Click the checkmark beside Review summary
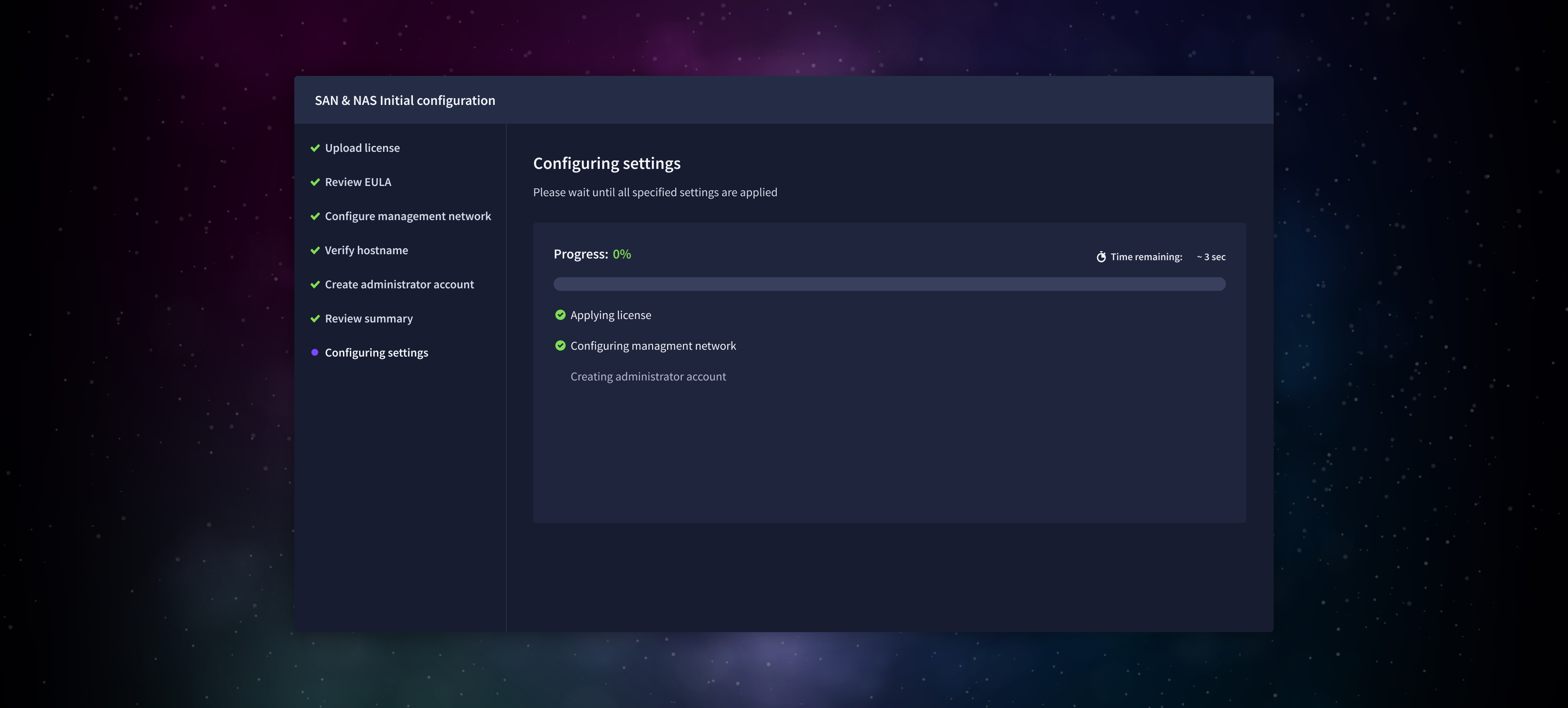Screen dimensions: 1568x708 point(315,319)
